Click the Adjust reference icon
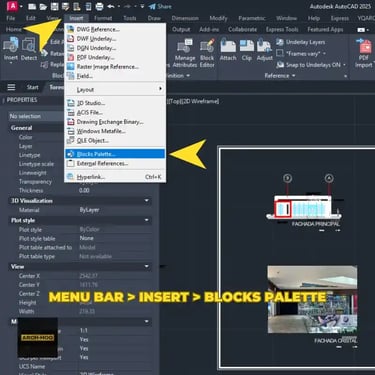 (265, 49)
